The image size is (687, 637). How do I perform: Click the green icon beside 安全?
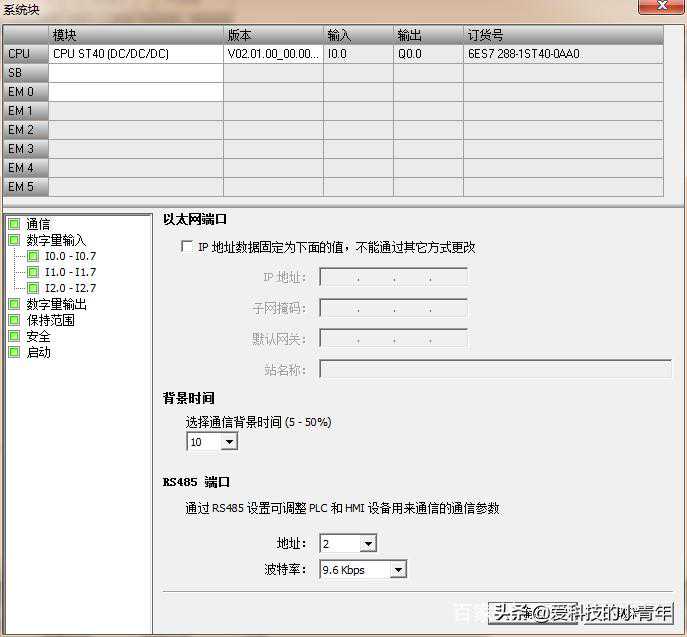[14, 336]
